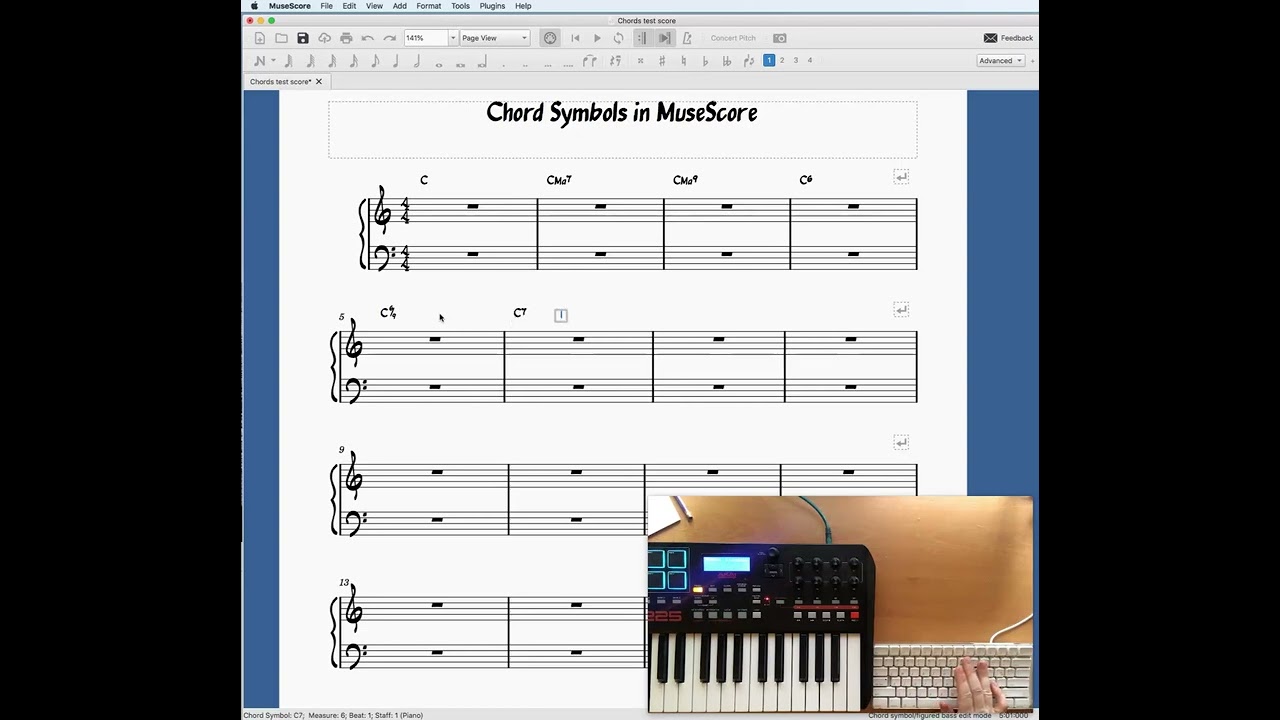
Task: Toggle Concert Pitch
Action: pos(733,38)
